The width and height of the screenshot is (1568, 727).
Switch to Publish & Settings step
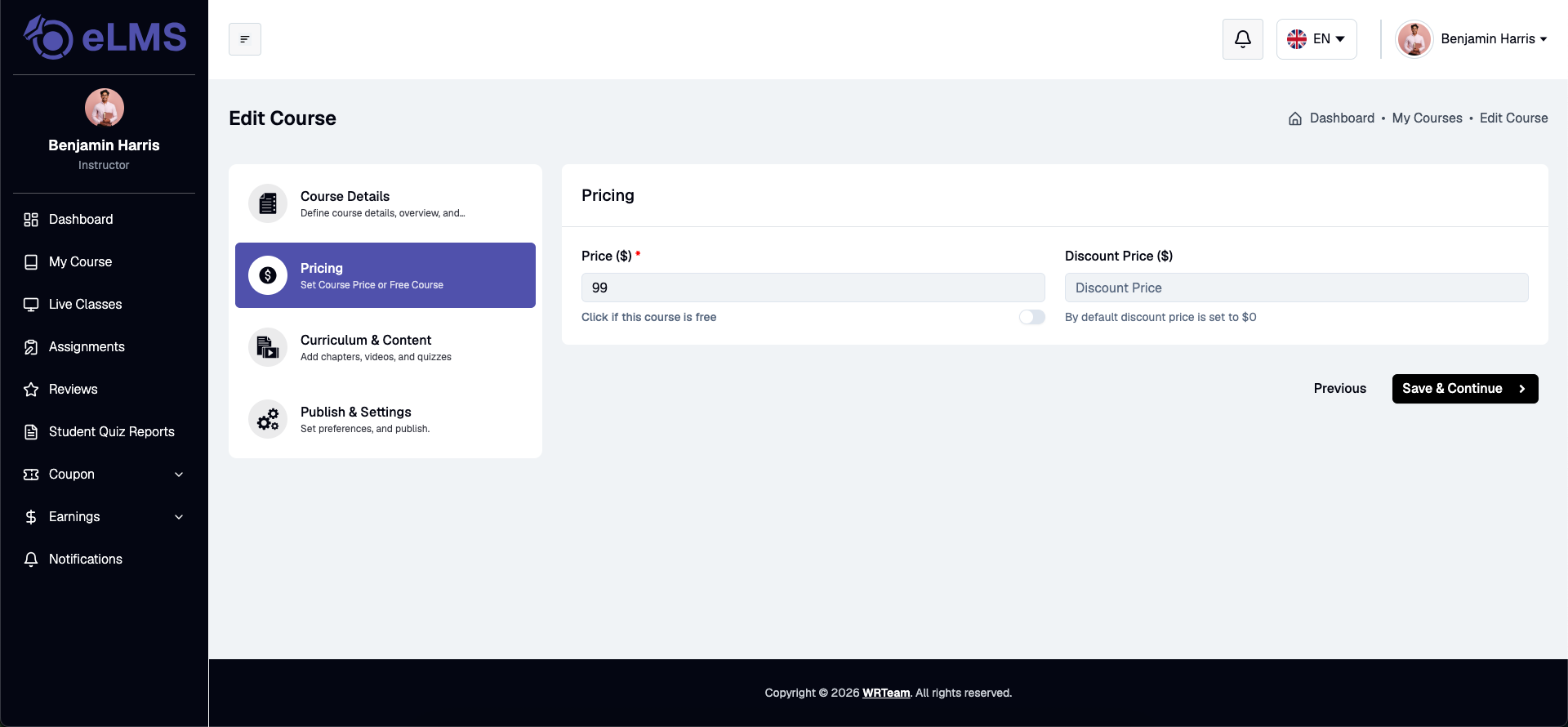[x=385, y=419]
